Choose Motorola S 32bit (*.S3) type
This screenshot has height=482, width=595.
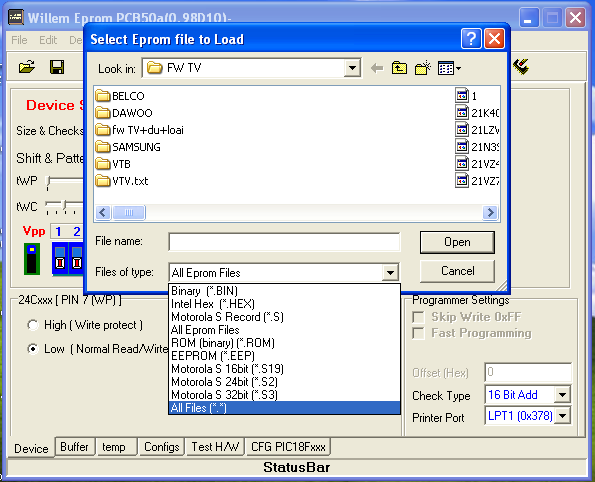[x=284, y=395]
